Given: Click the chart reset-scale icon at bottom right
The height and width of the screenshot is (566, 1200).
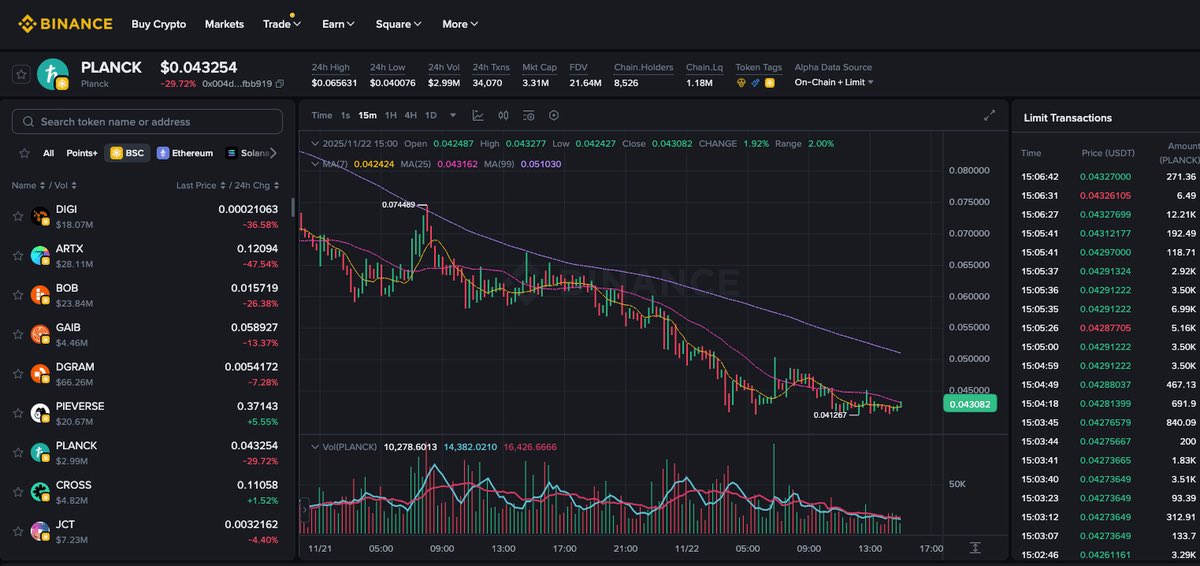Looking at the screenshot, I should [975, 548].
